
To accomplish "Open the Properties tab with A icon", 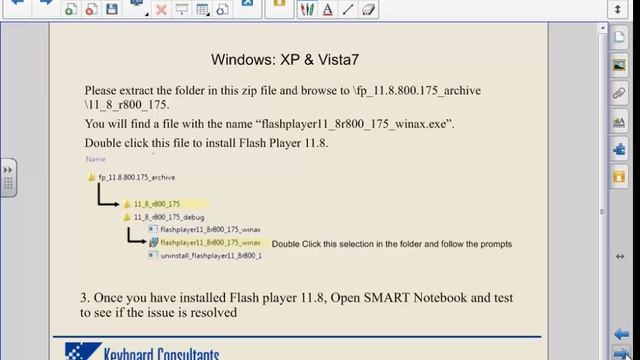I will pos(619,122).
